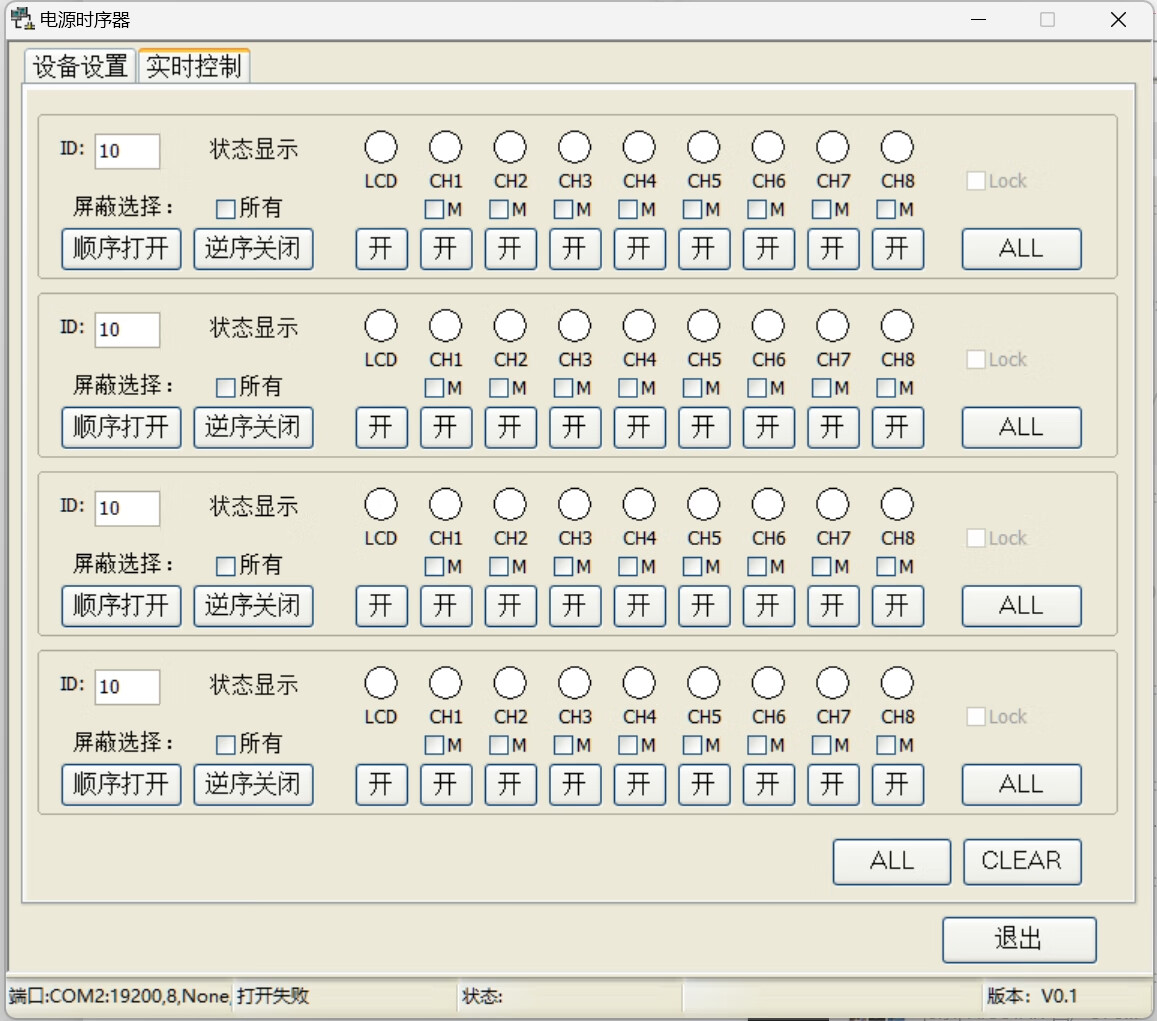Click CH4 status indicator in first device group

click(x=639, y=148)
